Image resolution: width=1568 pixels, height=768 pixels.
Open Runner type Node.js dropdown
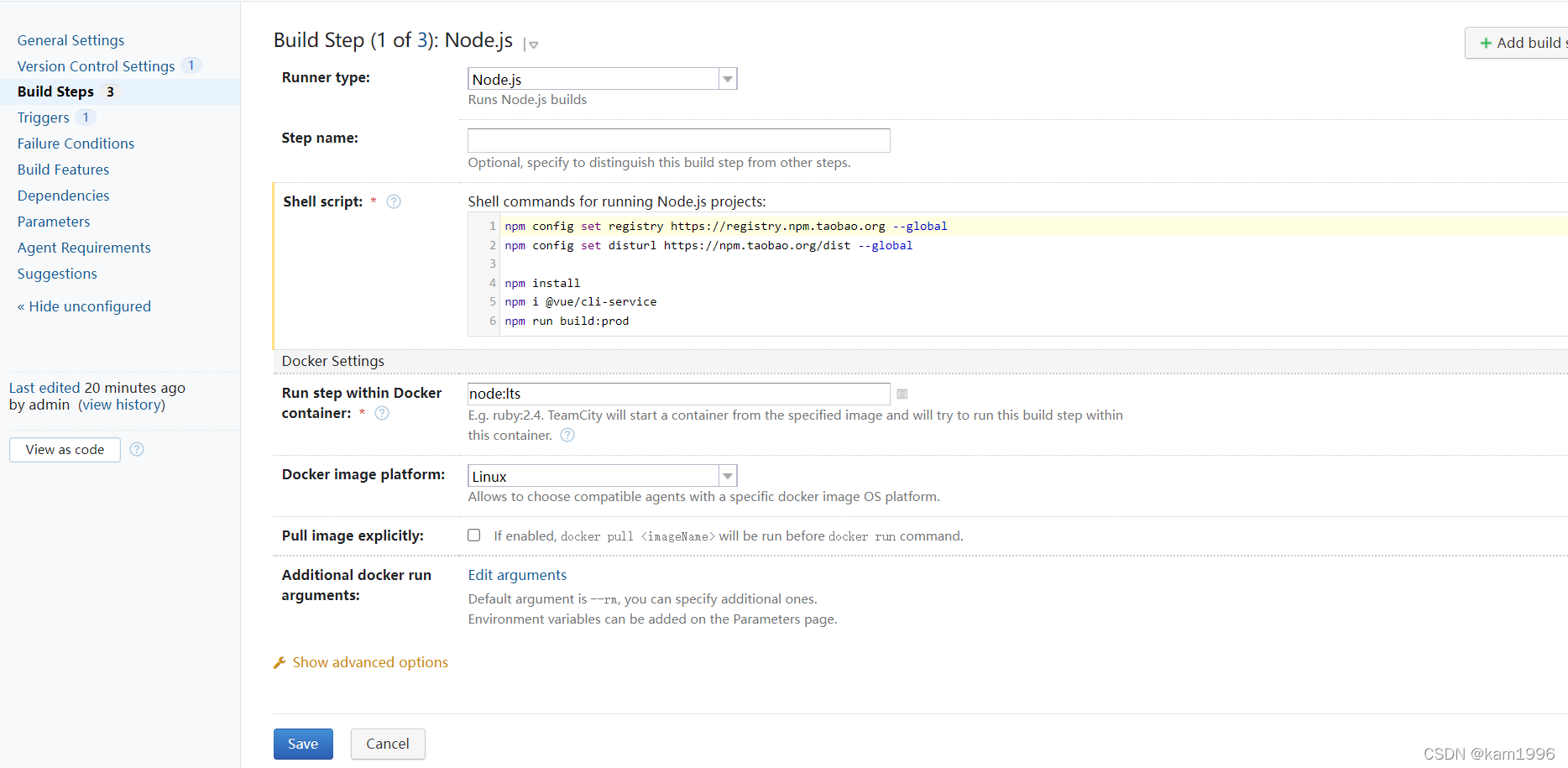coord(602,79)
